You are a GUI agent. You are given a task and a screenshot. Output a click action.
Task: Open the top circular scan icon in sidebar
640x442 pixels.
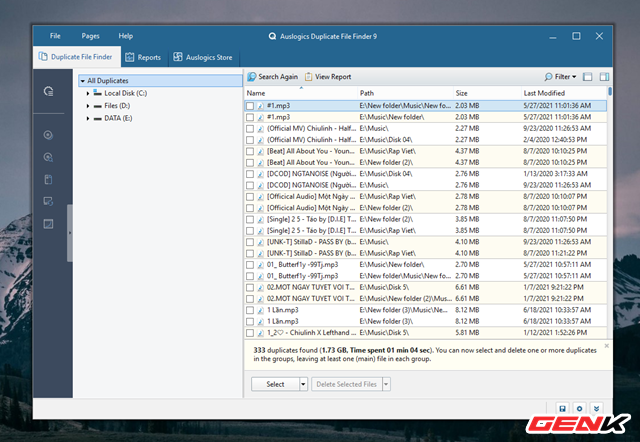tap(49, 91)
